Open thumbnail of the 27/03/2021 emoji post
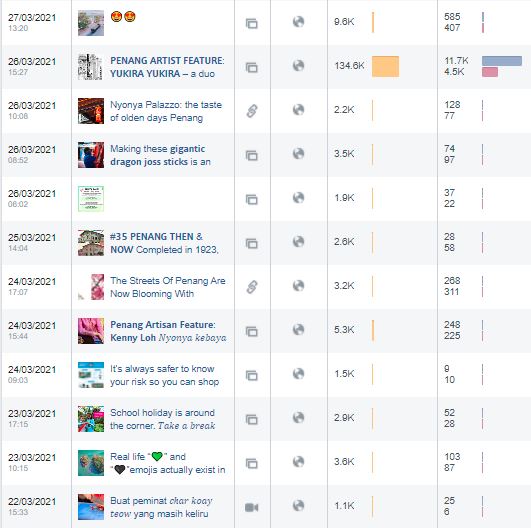This screenshot has width=531, height=528. [91, 23]
